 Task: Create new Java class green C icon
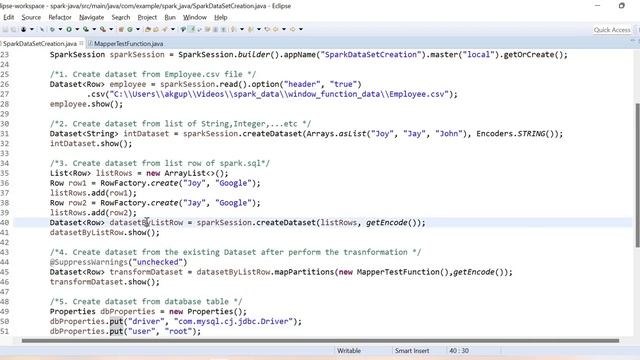pyautogui.click(x=130, y=29)
